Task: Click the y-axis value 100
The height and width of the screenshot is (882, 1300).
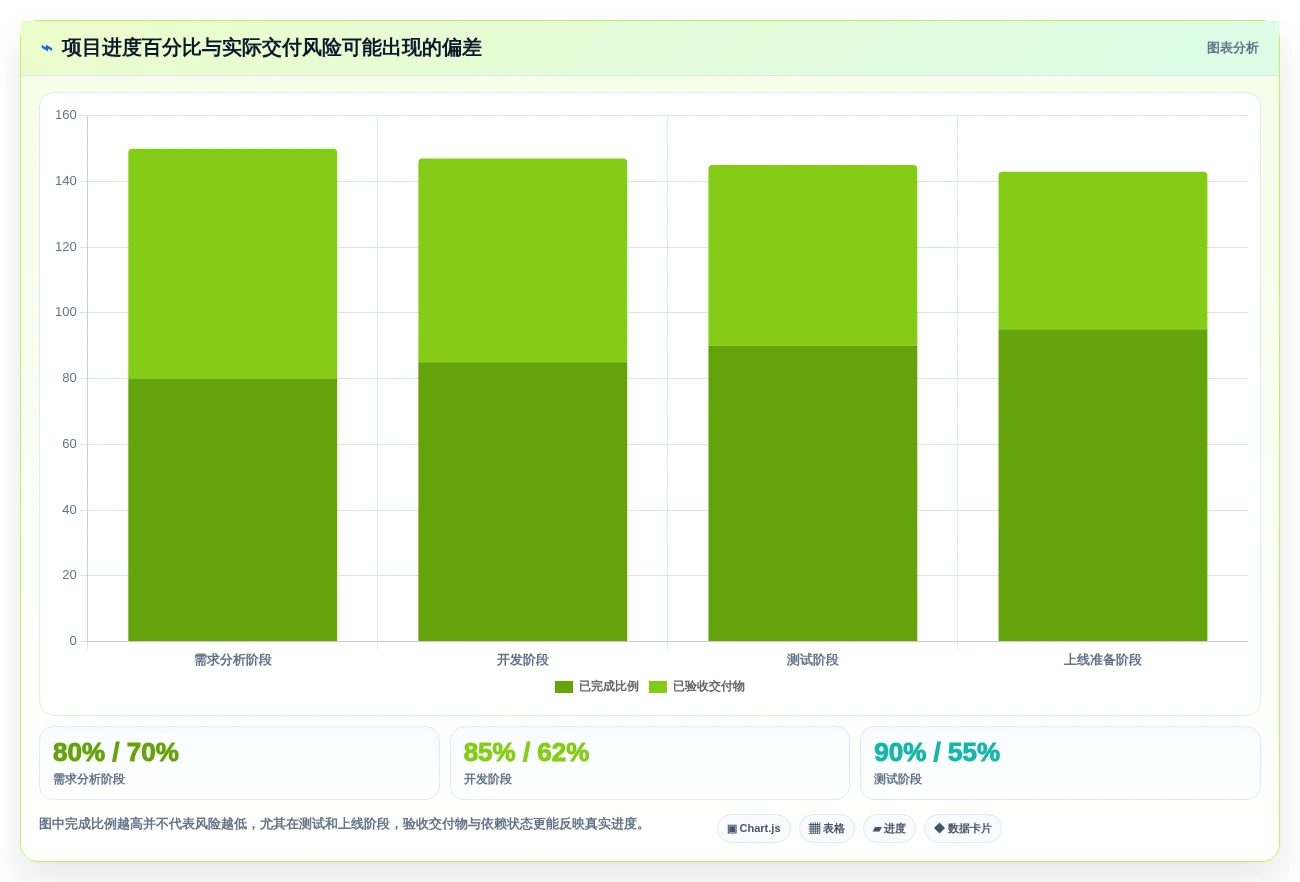Action: (x=66, y=312)
